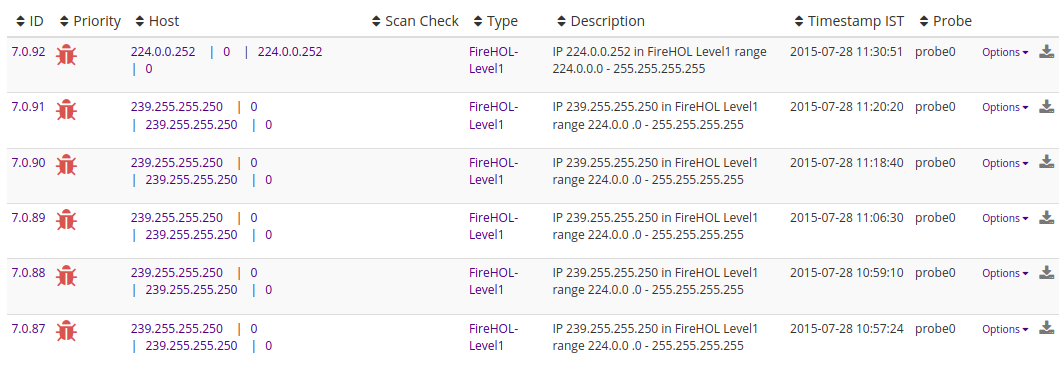Image resolution: width=1062 pixels, height=366 pixels.
Task: Sort by Timestamp IST column header
Action: pos(849,21)
